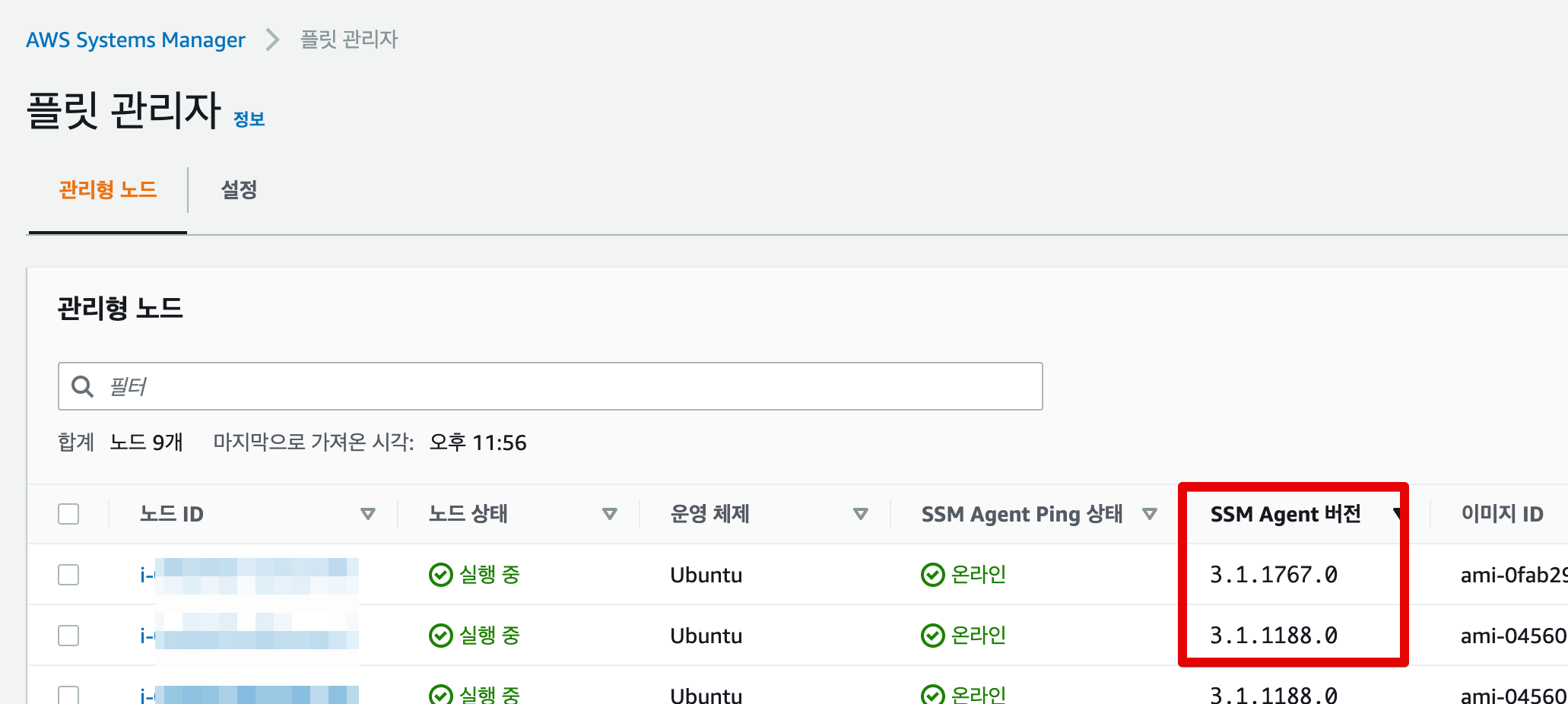Click the 이미지 ID column header
1568x704 pixels.
pos(1503,514)
